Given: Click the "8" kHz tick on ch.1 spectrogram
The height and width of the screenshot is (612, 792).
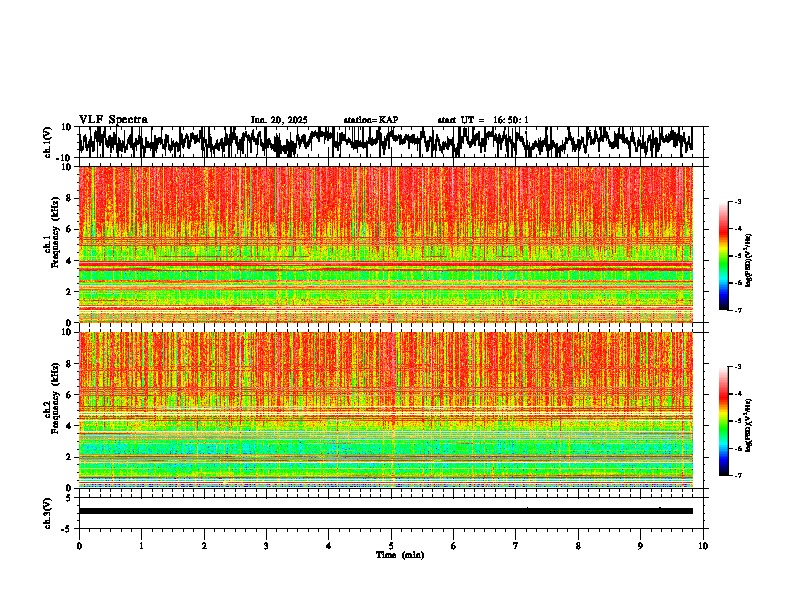Looking at the screenshot, I should coord(70,198).
